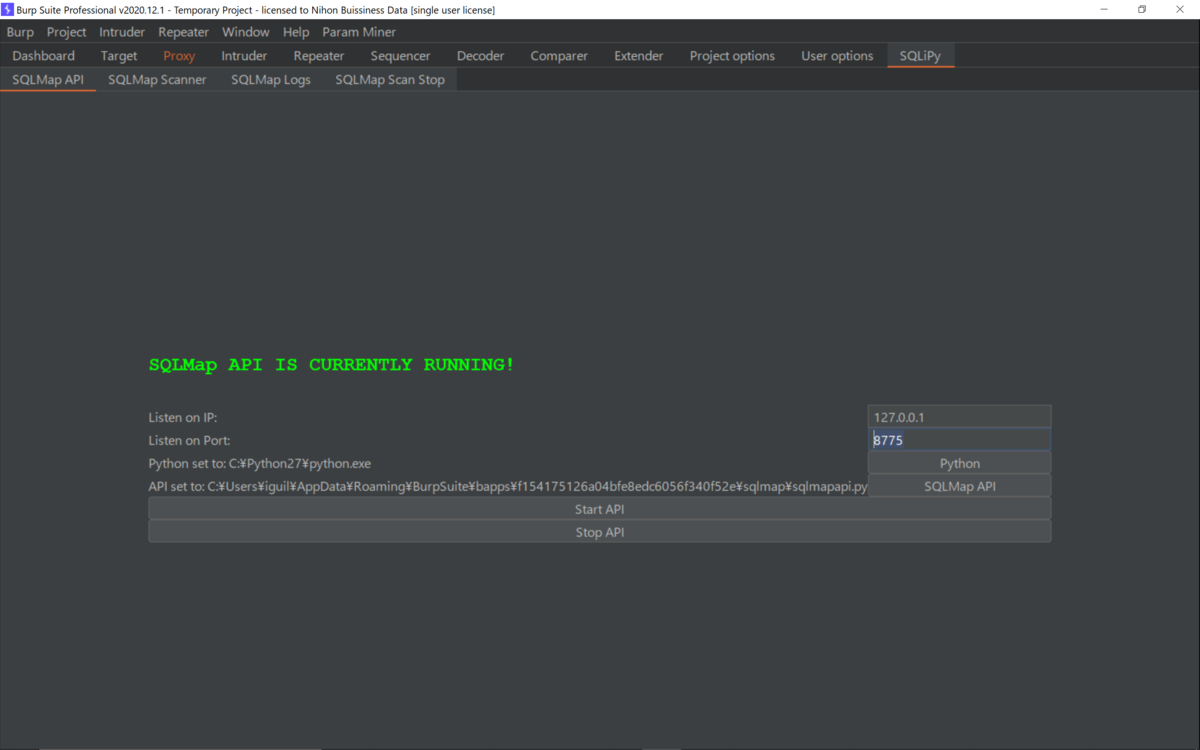Restore down the Burp Suite window
The height and width of the screenshot is (750, 1200).
1142,9
